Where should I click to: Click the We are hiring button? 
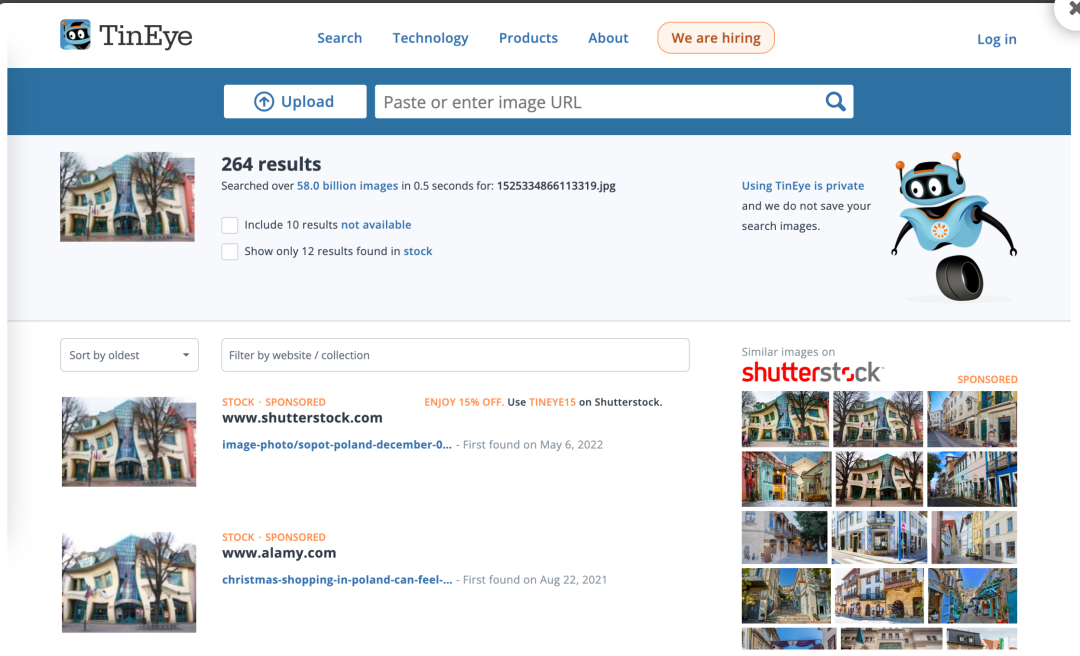point(716,38)
